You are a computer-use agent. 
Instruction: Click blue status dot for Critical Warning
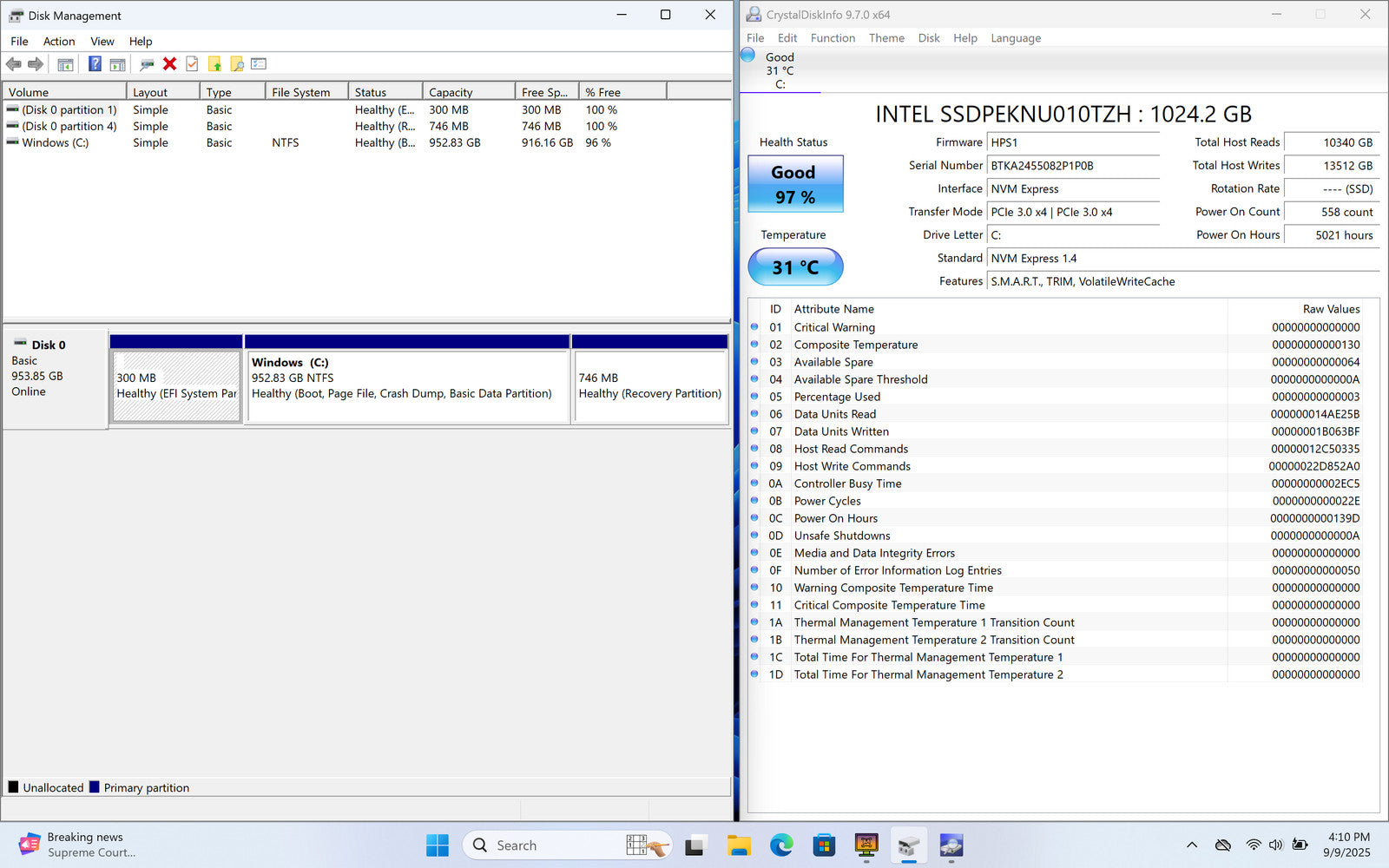click(754, 327)
